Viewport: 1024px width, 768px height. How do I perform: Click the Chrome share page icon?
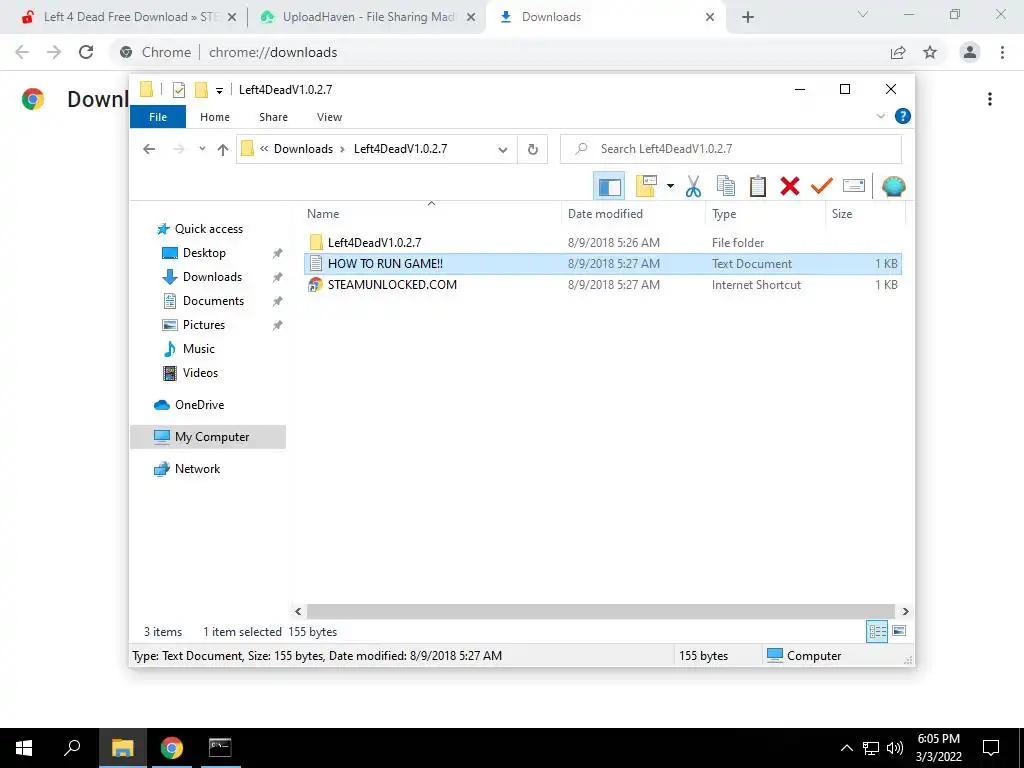click(x=898, y=52)
